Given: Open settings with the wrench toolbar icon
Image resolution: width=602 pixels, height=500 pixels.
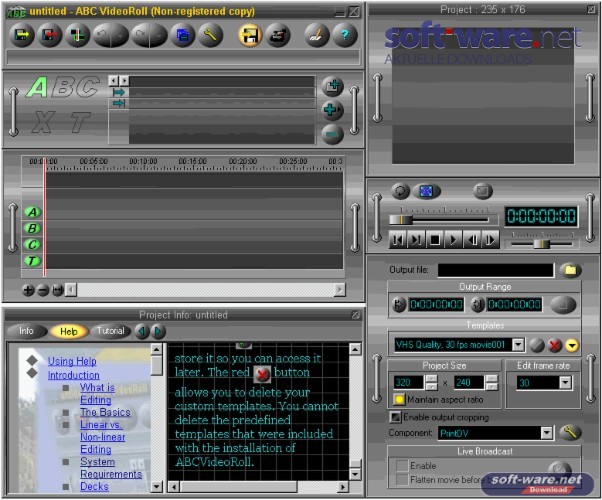Looking at the screenshot, I should tap(210, 35).
